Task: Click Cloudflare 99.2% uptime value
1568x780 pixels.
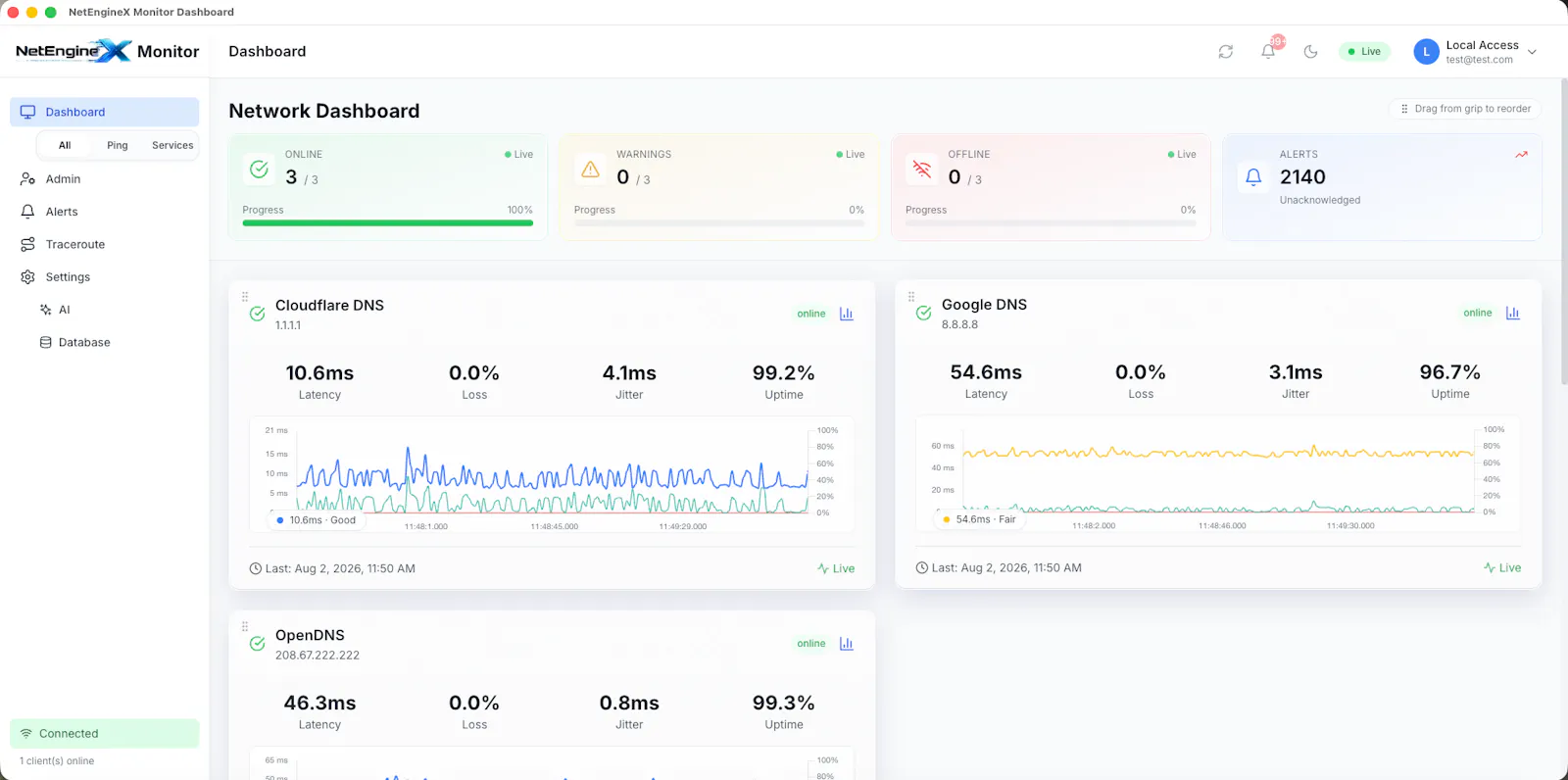Action: point(784,373)
